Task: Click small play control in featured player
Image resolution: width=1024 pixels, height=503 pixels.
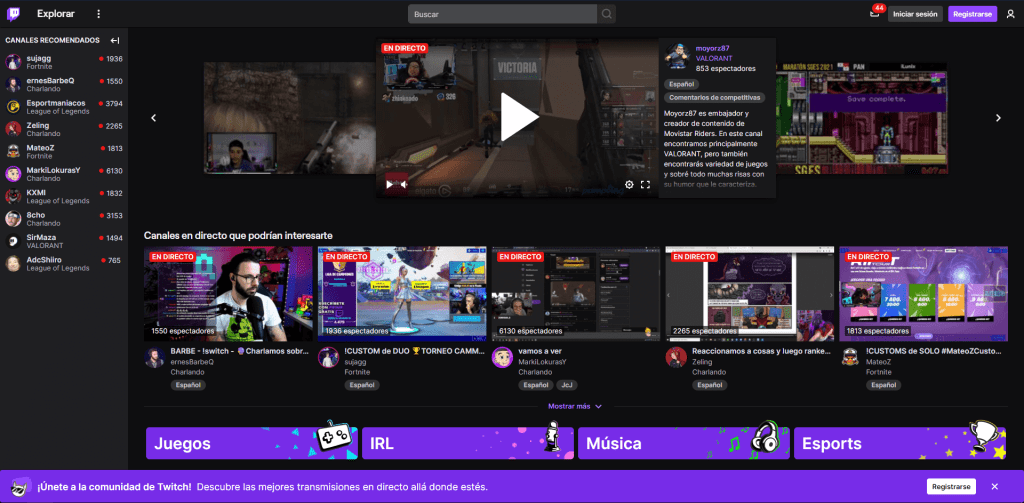Action: [389, 184]
